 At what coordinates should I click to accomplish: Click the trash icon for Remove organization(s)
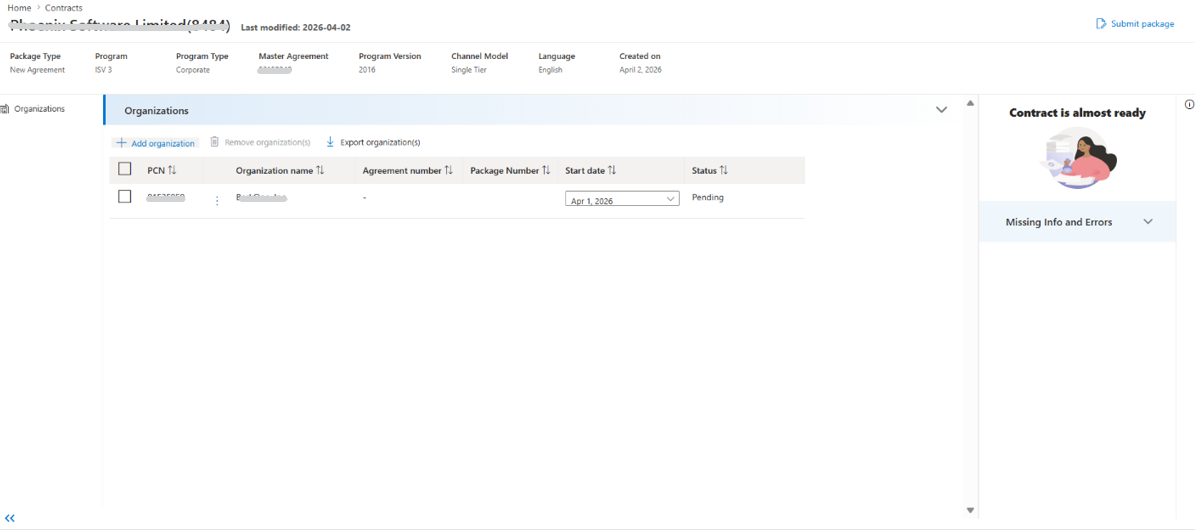pyautogui.click(x=214, y=142)
